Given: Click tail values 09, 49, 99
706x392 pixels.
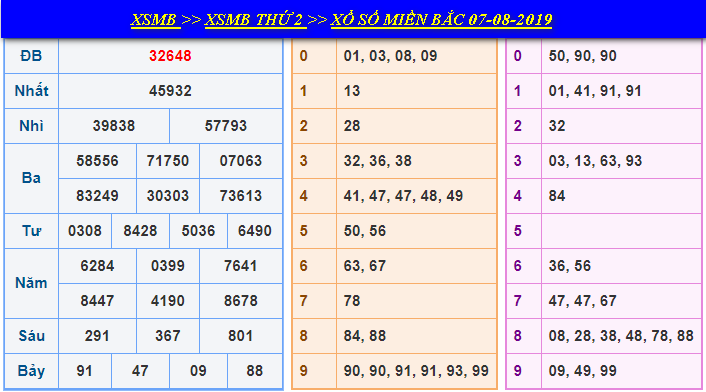Looking at the screenshot, I should point(583,371).
